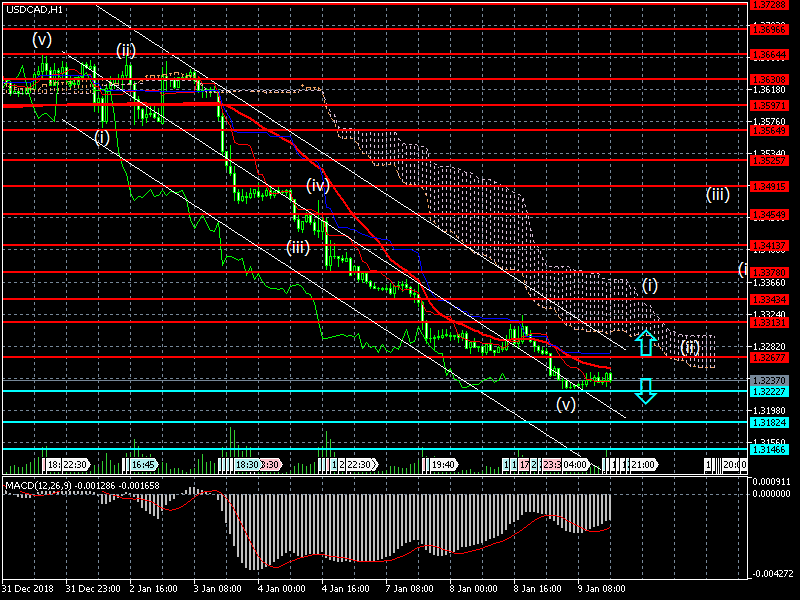
Task: Click the 04:00 news event marker
Action: 575,465
